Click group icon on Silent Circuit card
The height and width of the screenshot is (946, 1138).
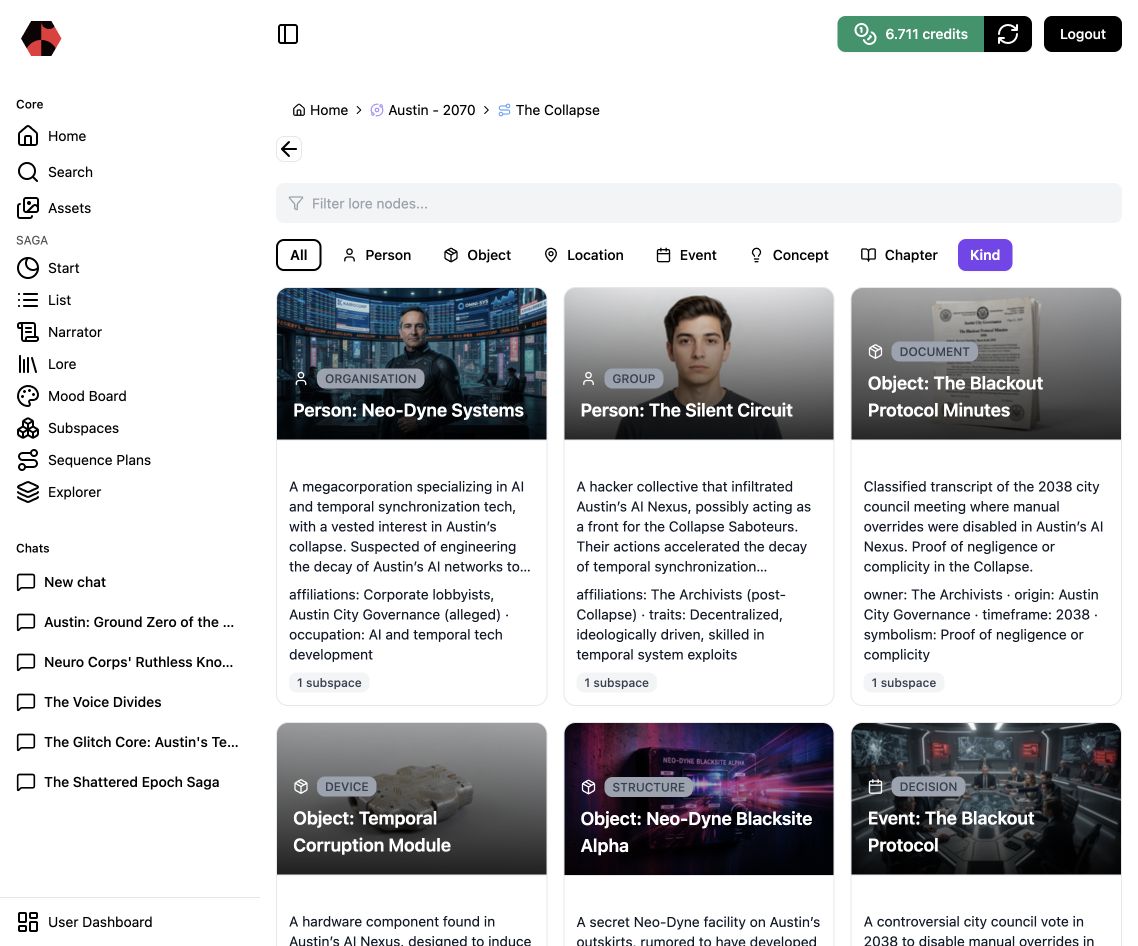click(589, 378)
